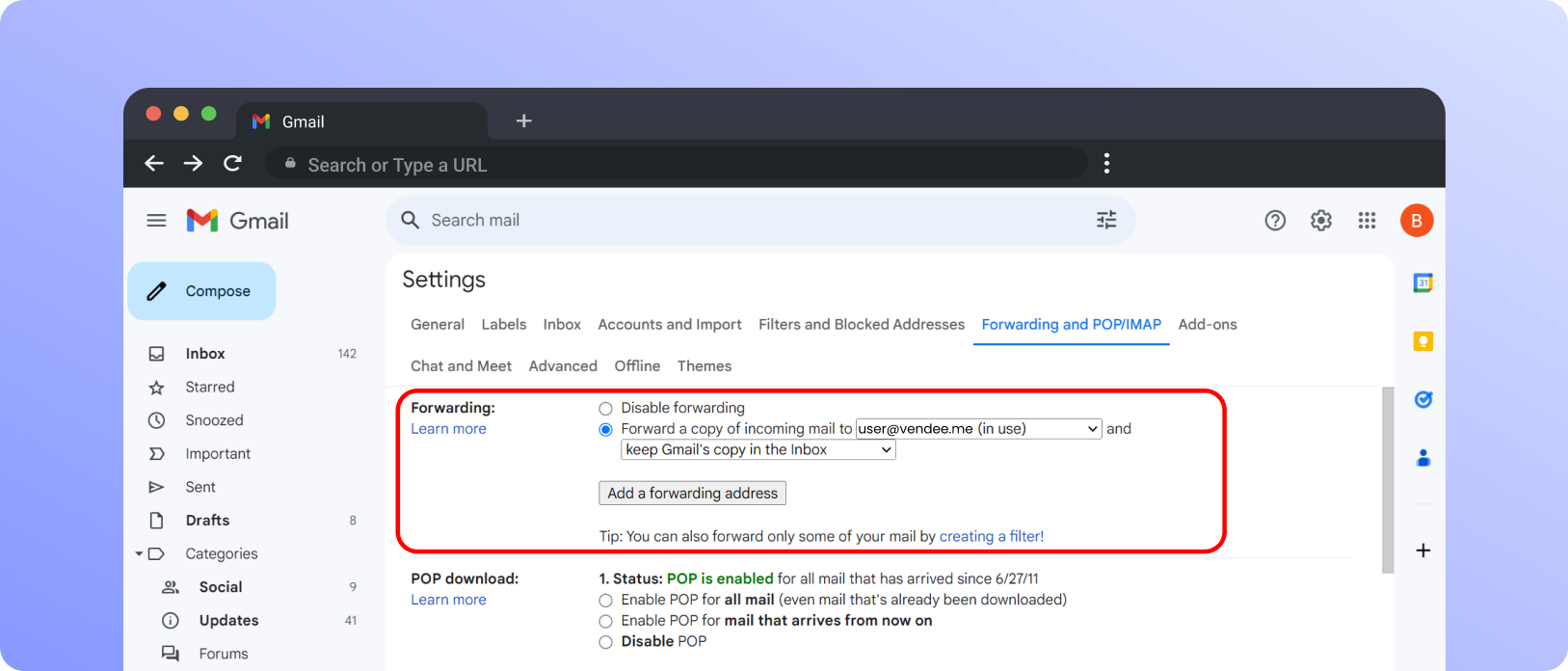Open forwarding address dropdown user@vendee.me
1568x671 pixels.
point(978,429)
